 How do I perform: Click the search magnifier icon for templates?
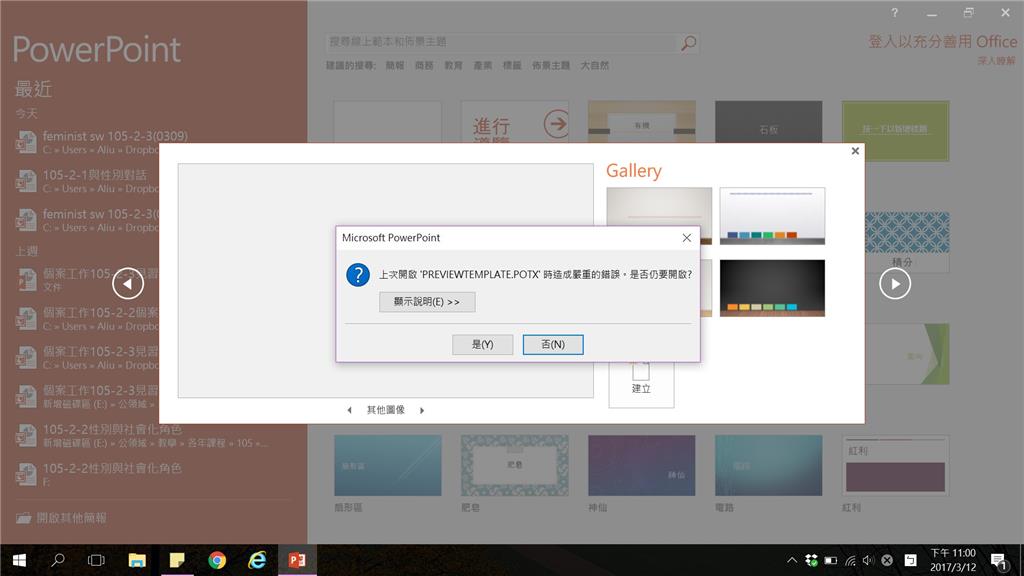[x=688, y=43]
